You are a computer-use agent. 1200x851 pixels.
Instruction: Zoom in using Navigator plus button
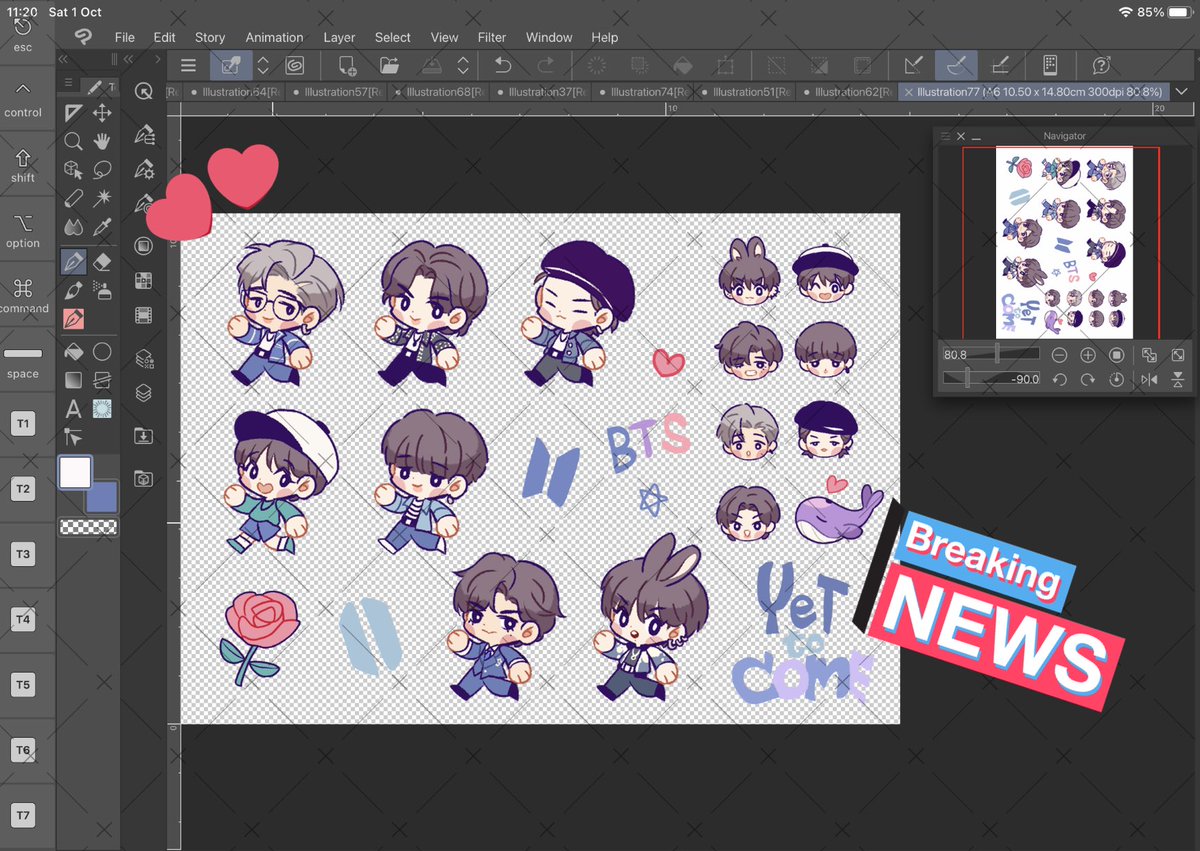coord(1088,355)
